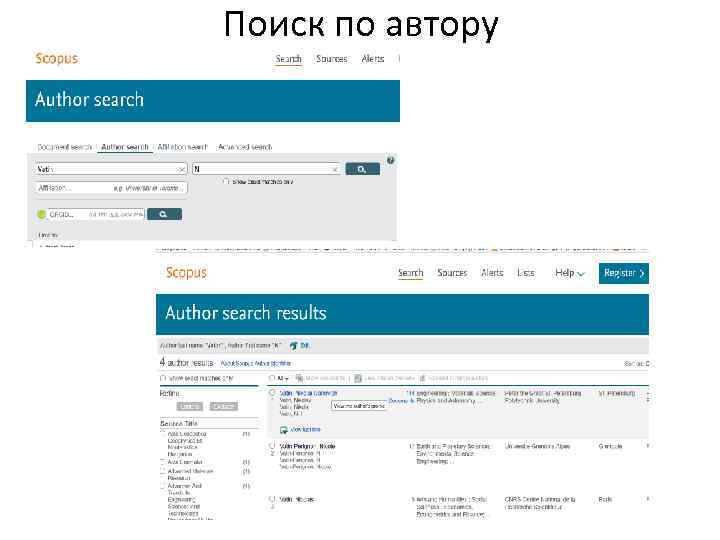
Task: Check the Acta Geodaetica source filter
Action: 163,433
